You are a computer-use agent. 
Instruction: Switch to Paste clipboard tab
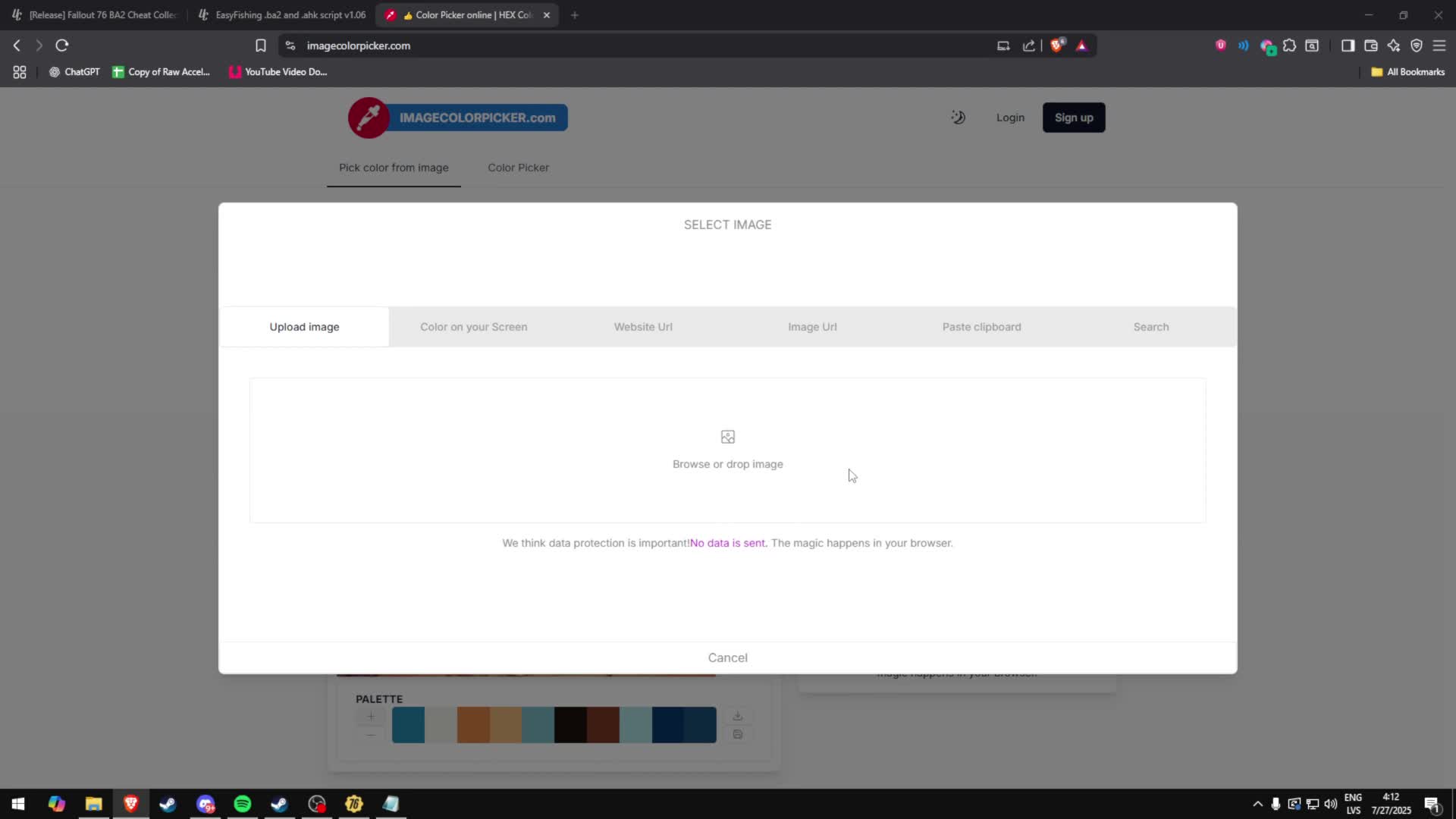(981, 327)
